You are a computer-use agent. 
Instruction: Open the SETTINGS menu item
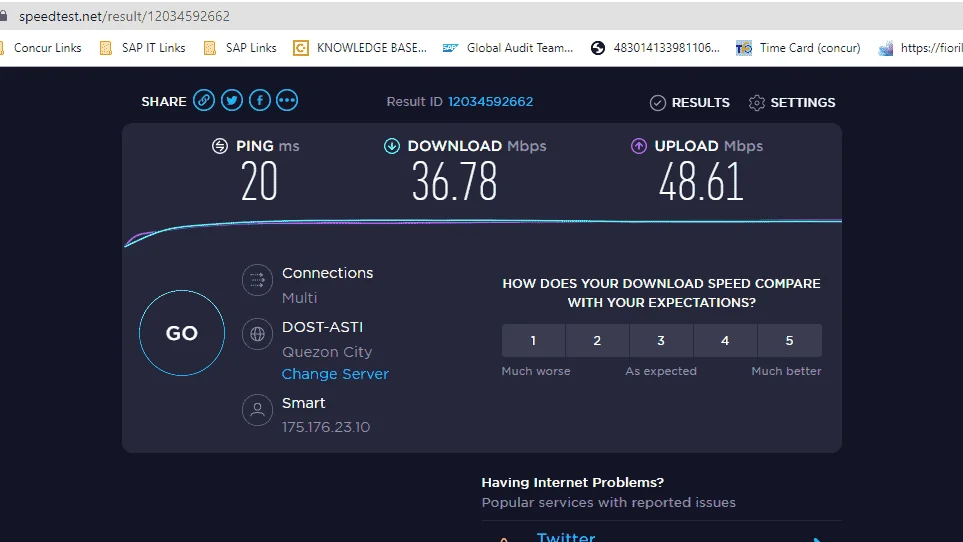(792, 103)
